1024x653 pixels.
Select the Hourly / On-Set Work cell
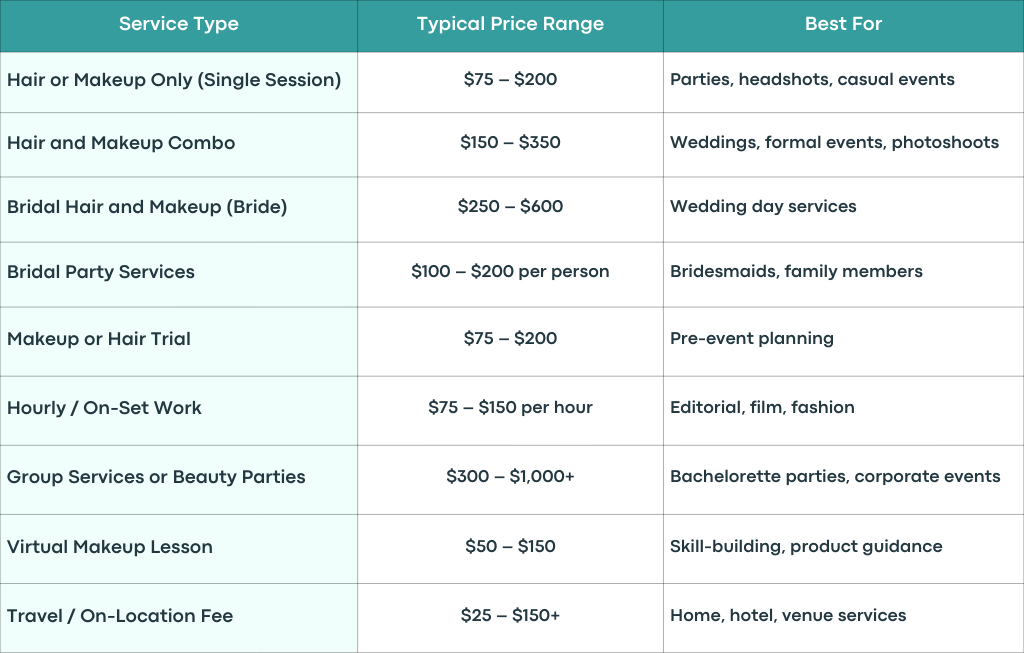[178, 409]
